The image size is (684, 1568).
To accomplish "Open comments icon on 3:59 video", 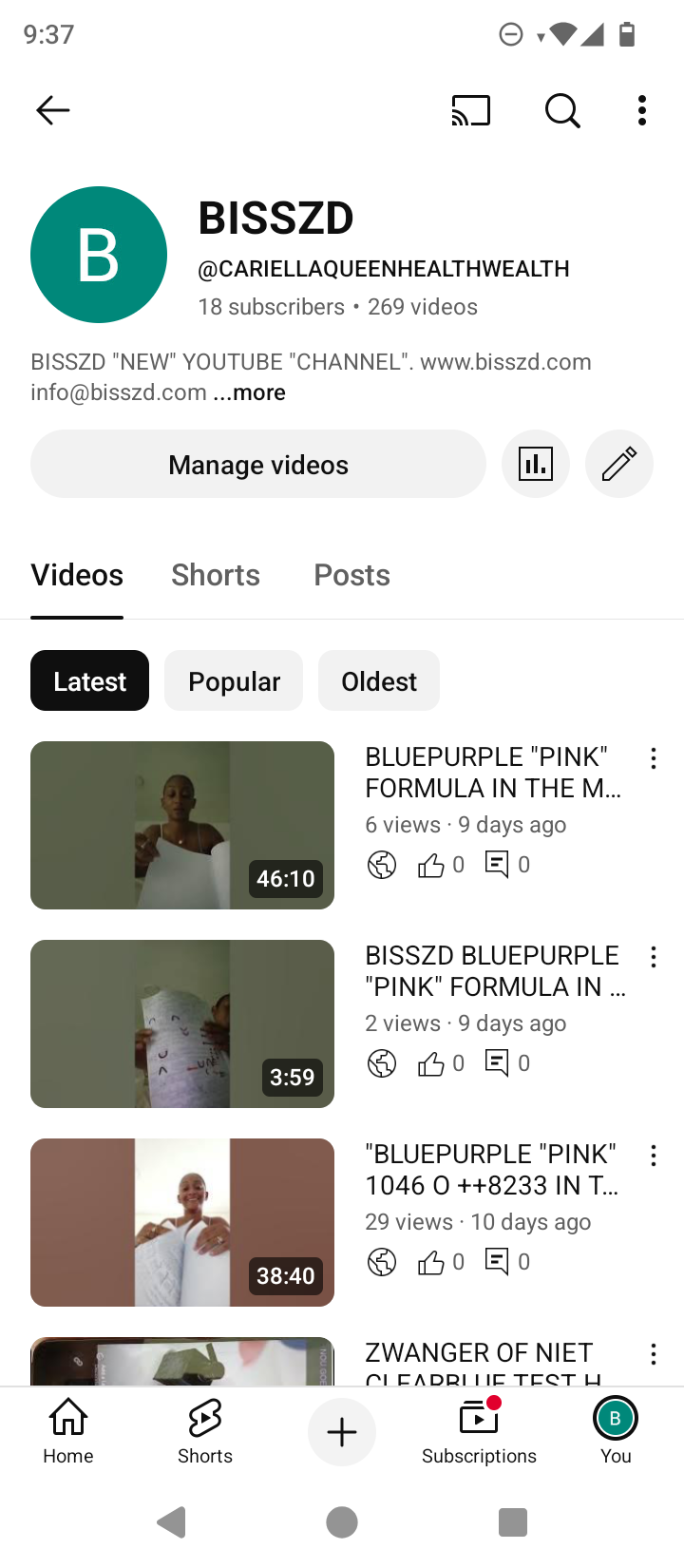I will coord(497,1062).
